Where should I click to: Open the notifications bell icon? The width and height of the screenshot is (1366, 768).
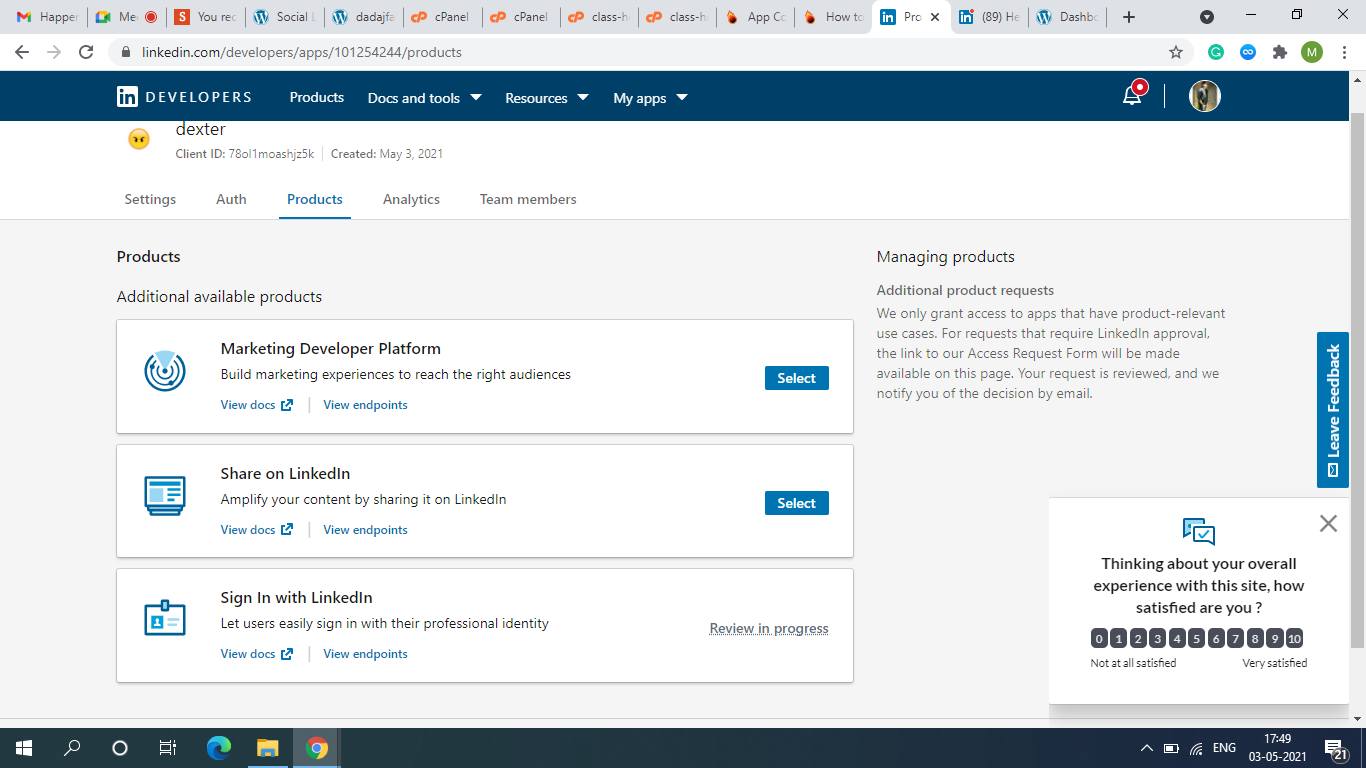point(1132,96)
